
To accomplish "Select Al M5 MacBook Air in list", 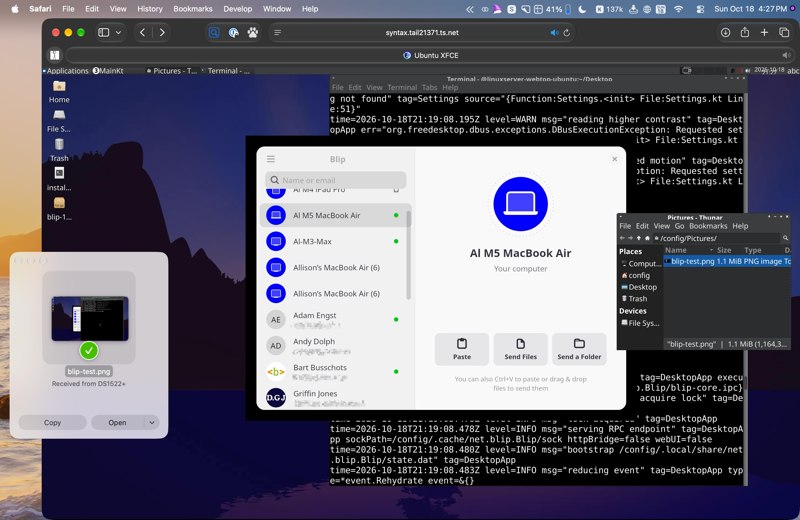I will [x=335, y=215].
